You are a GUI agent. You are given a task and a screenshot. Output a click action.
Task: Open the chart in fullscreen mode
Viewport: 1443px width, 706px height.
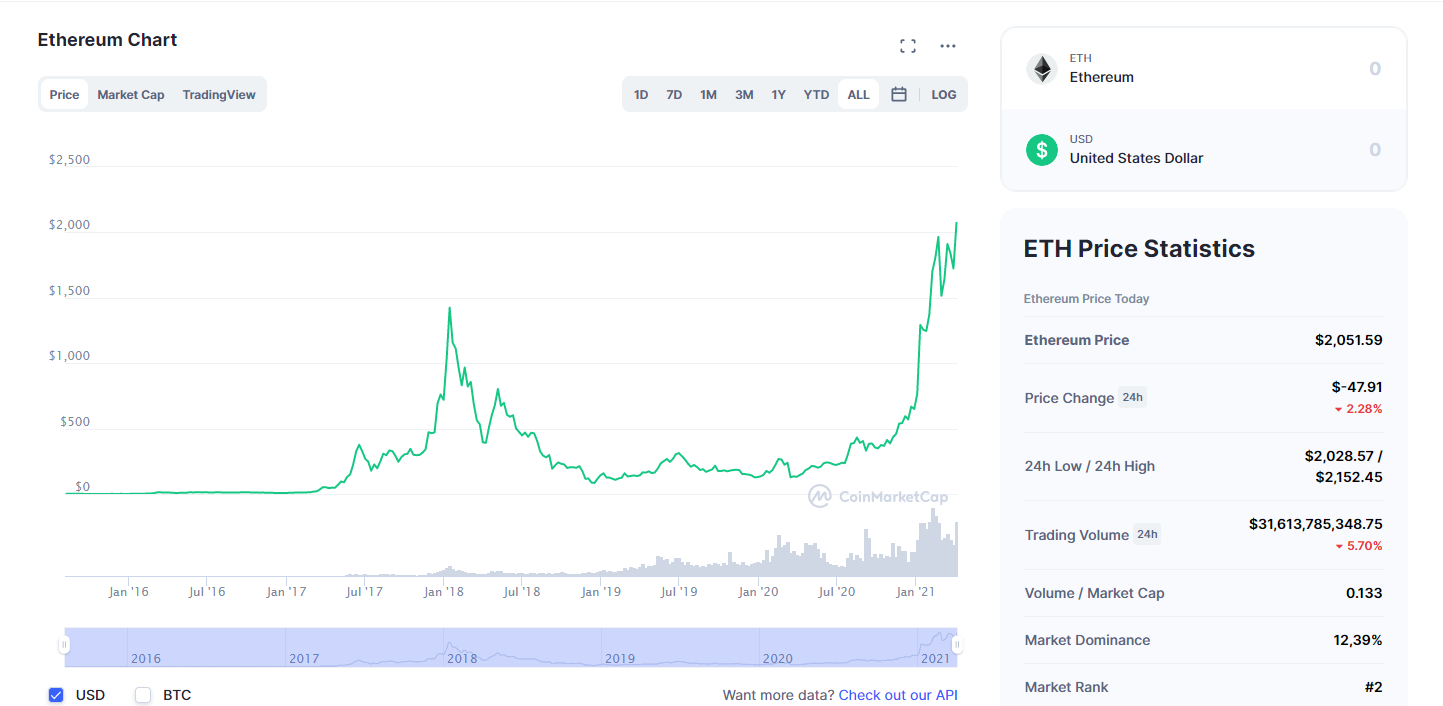[x=908, y=46]
